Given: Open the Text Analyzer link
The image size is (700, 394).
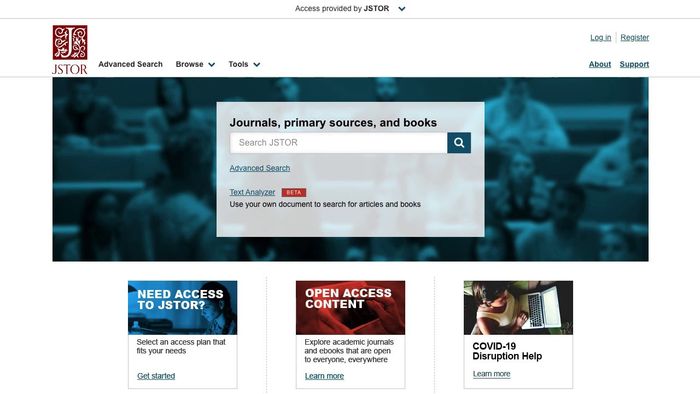Looking at the screenshot, I should (x=252, y=192).
